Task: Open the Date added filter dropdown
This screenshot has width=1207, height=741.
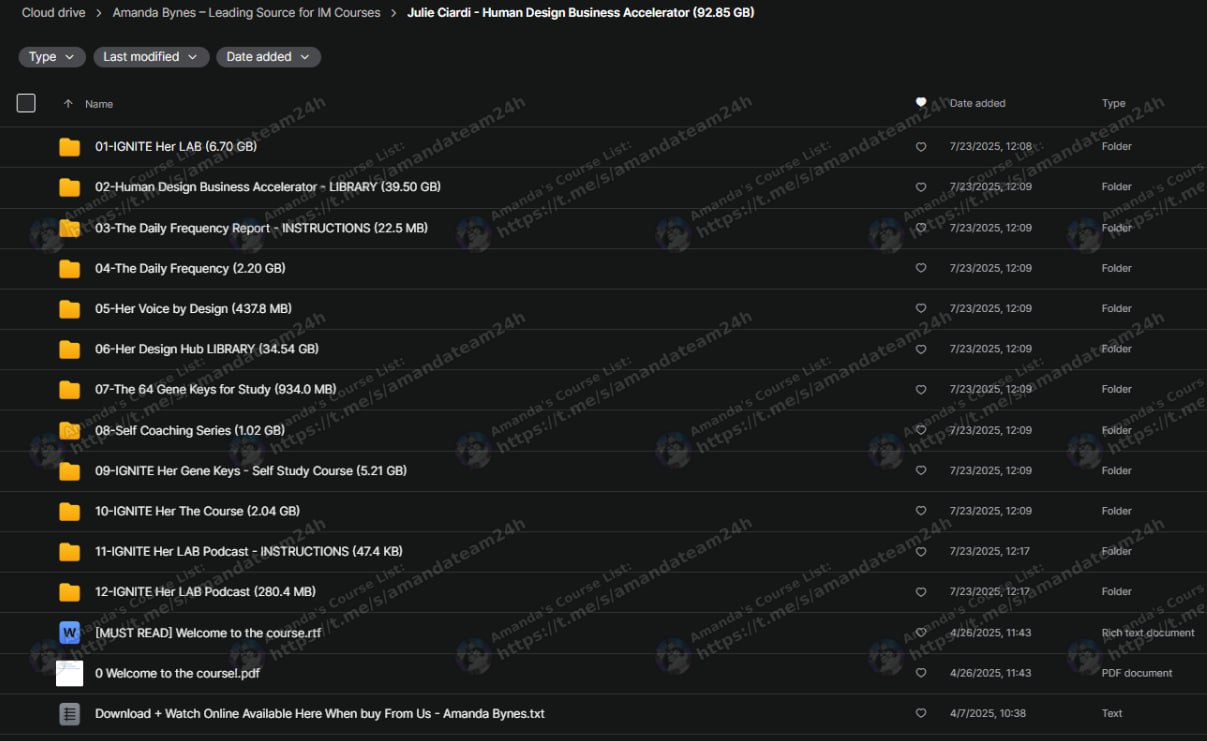Action: (x=268, y=57)
